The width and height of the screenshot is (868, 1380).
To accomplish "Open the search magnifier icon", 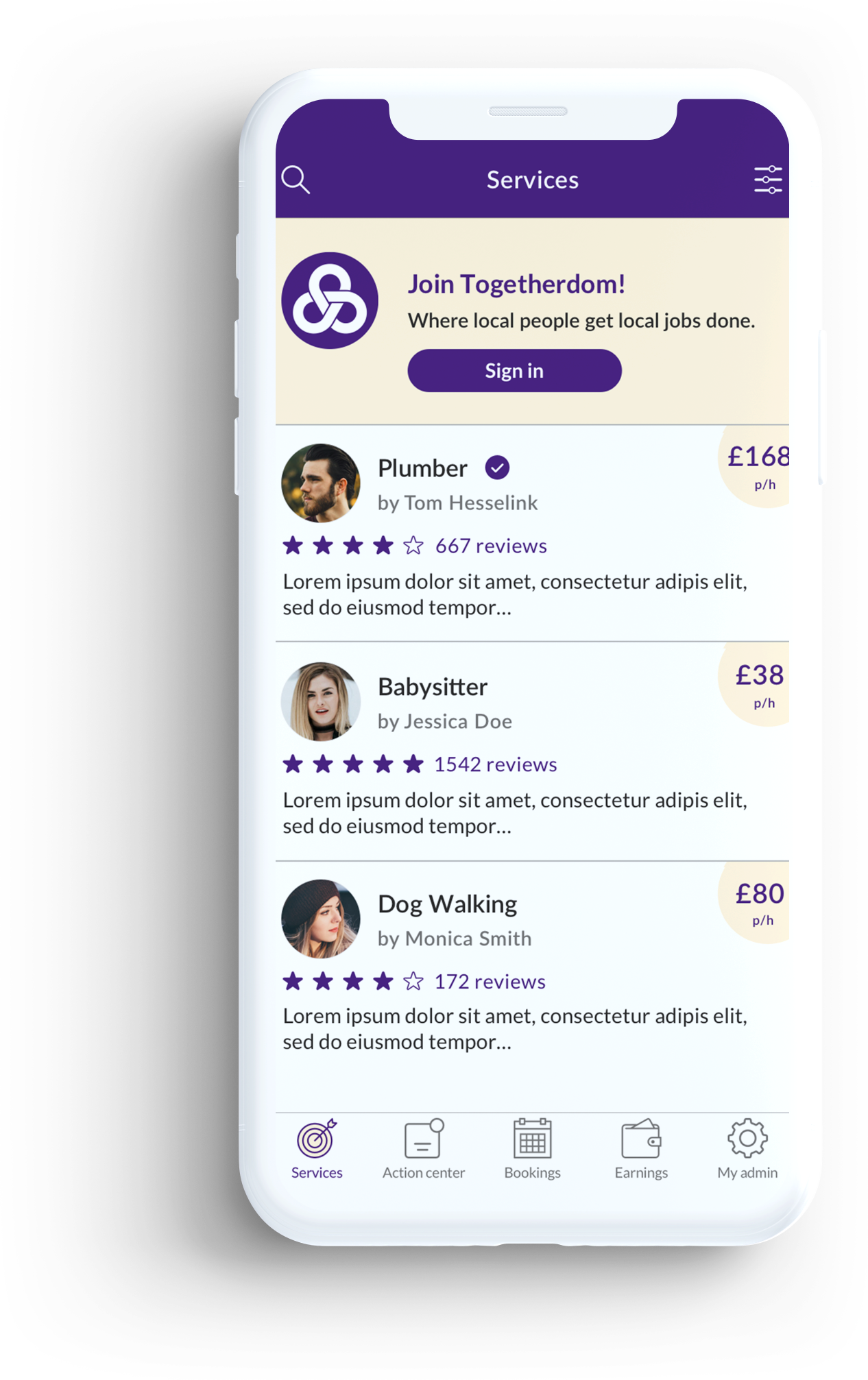I will [296, 180].
